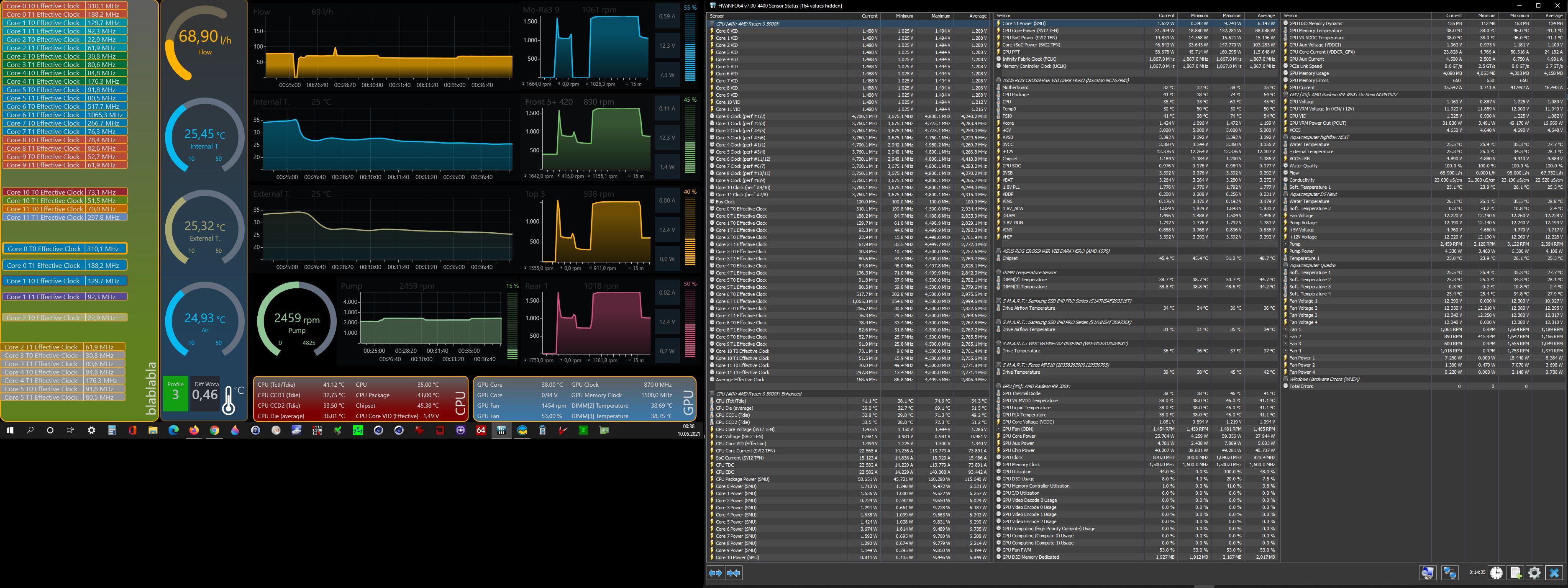Select 'Aquacomputer Quadro' group header
Viewport: 1568px width, 588px height.
point(1422,265)
